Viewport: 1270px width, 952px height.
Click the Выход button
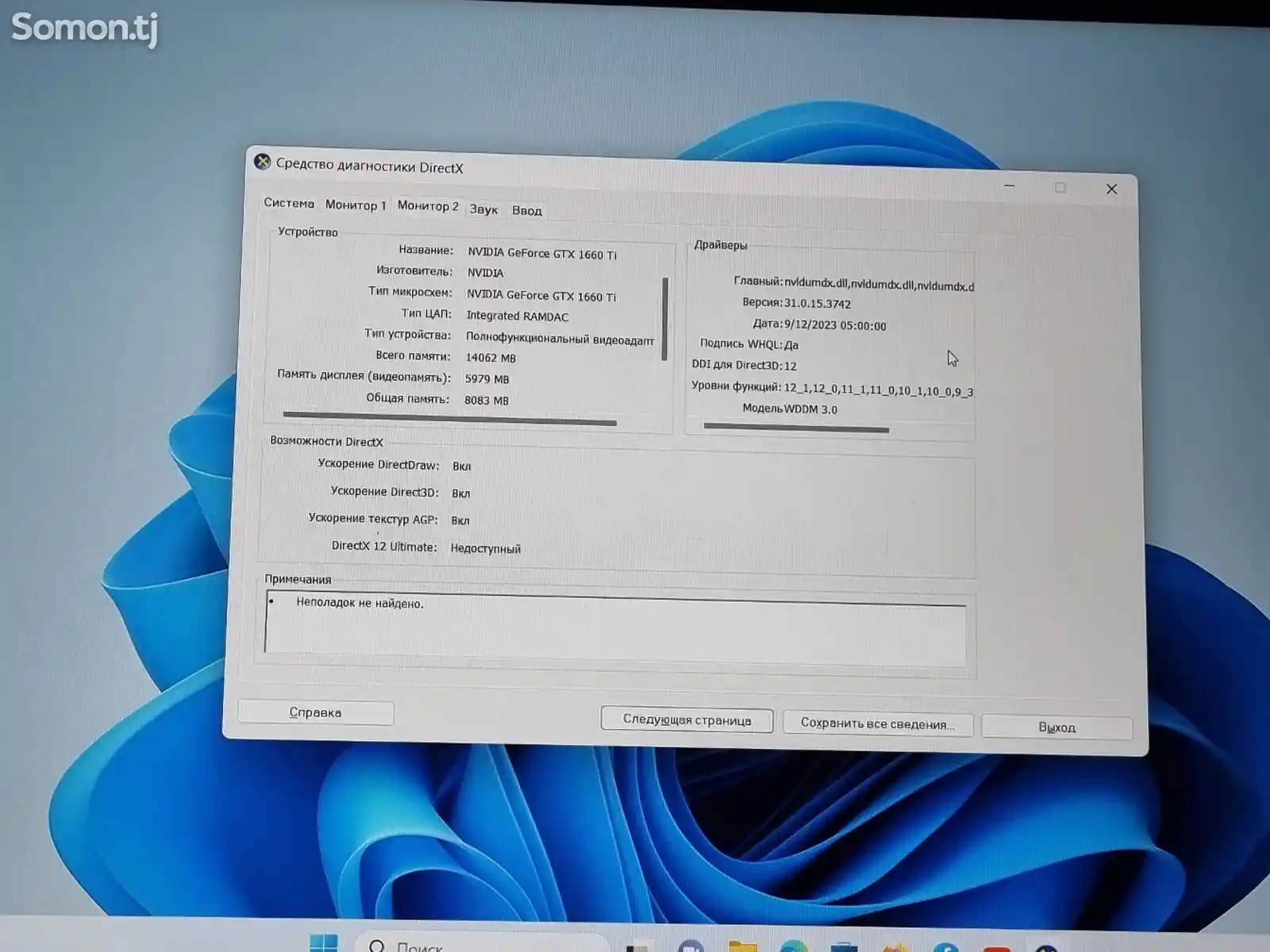1056,727
